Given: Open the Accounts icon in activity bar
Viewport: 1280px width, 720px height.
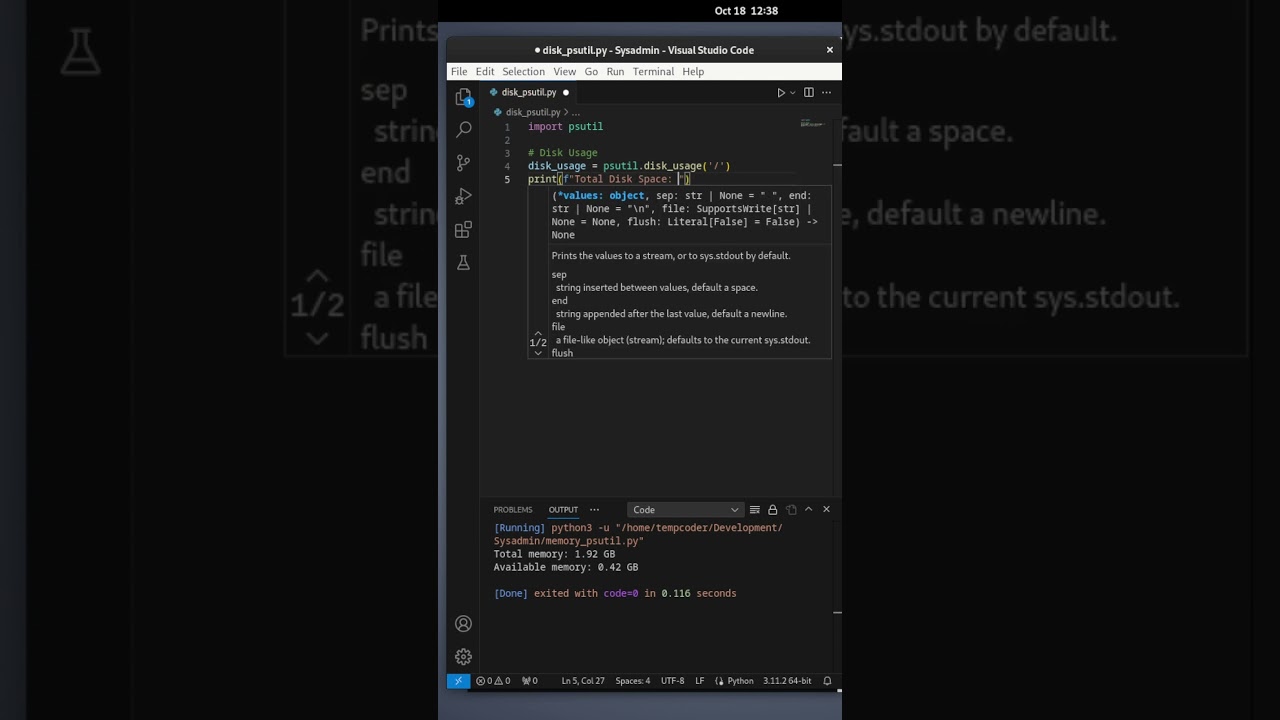Looking at the screenshot, I should coord(463,624).
